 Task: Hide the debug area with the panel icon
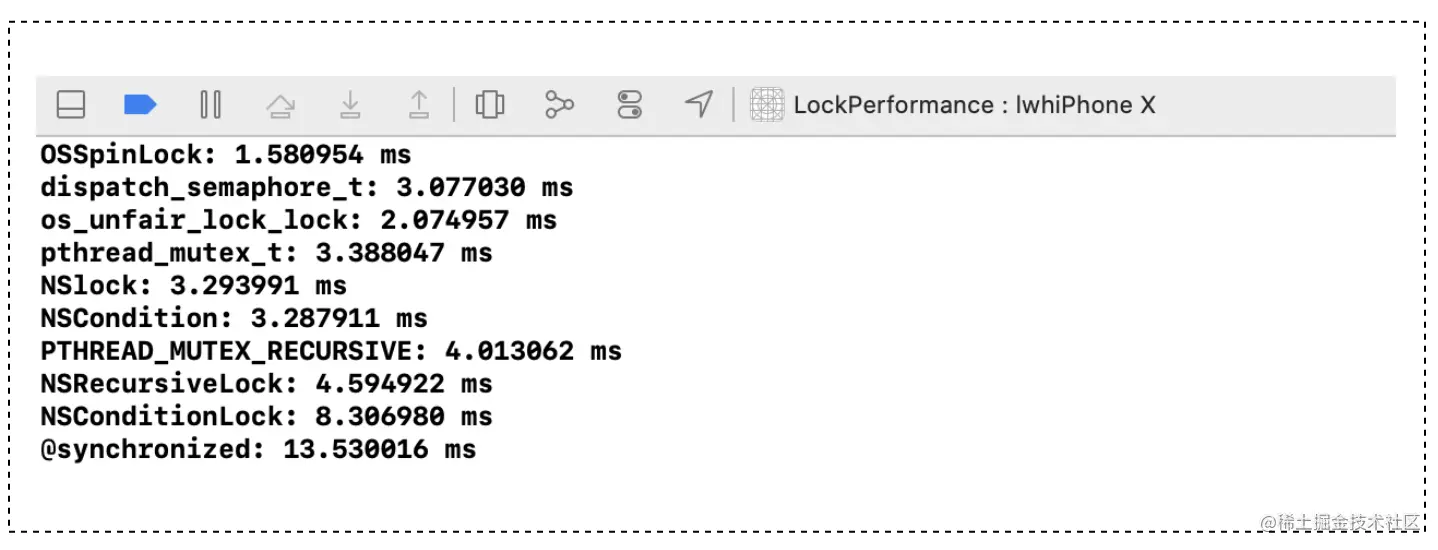pyautogui.click(x=70, y=105)
